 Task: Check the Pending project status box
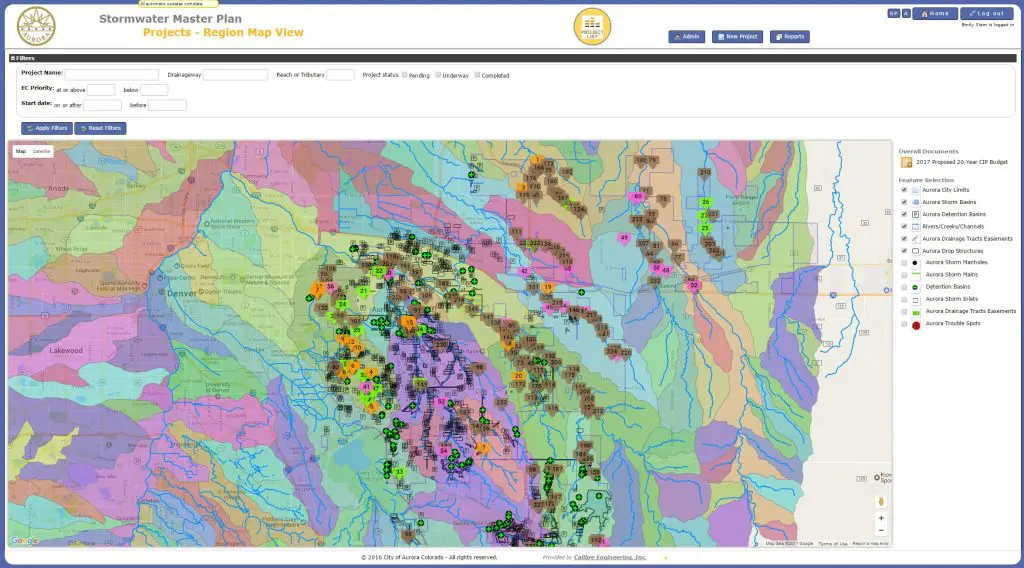(404, 75)
